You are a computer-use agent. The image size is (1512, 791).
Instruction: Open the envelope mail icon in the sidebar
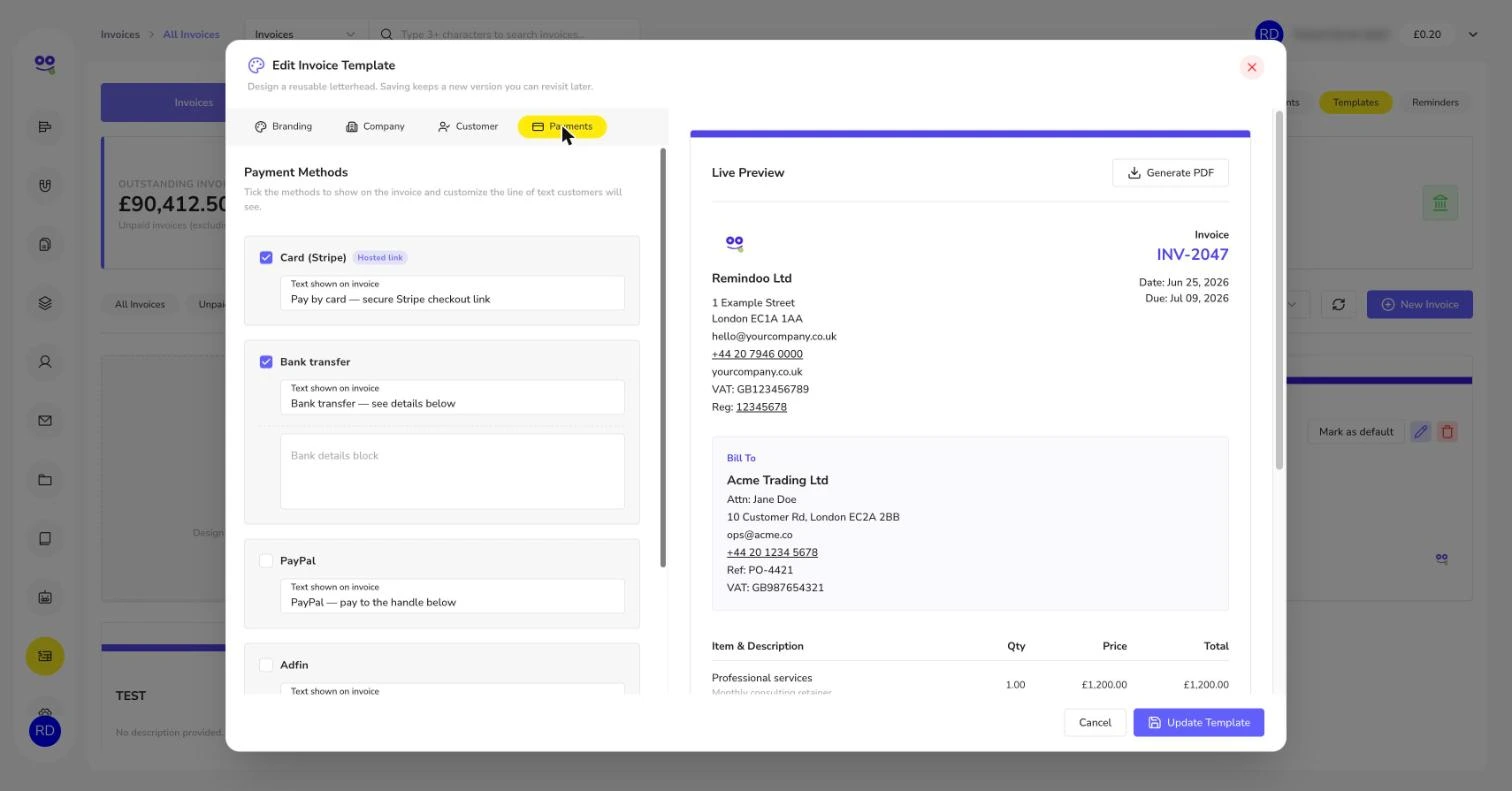[45, 421]
